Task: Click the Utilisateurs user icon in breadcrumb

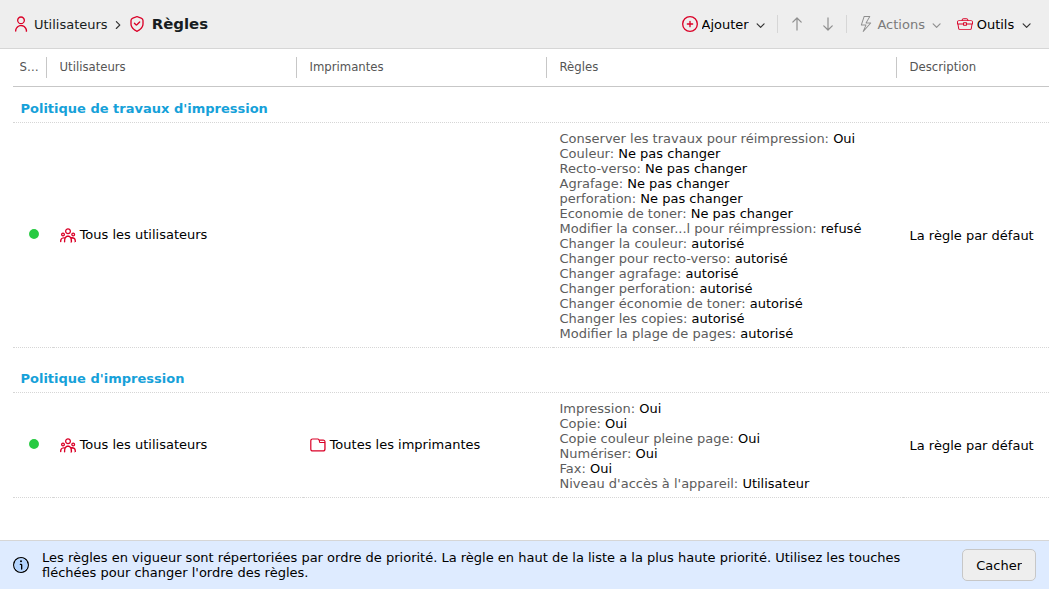Action: [21, 24]
